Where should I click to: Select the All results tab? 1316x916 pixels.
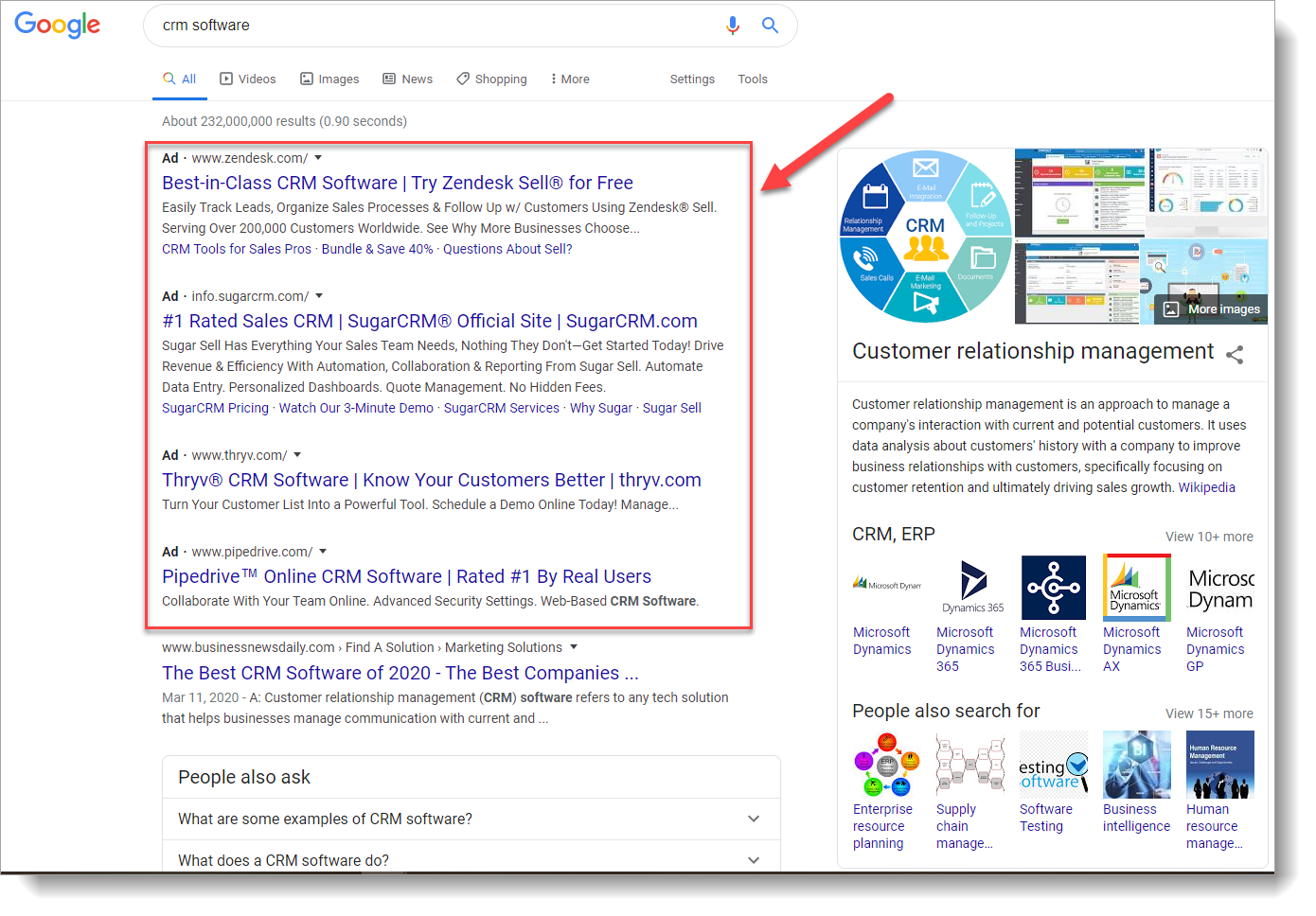point(180,79)
